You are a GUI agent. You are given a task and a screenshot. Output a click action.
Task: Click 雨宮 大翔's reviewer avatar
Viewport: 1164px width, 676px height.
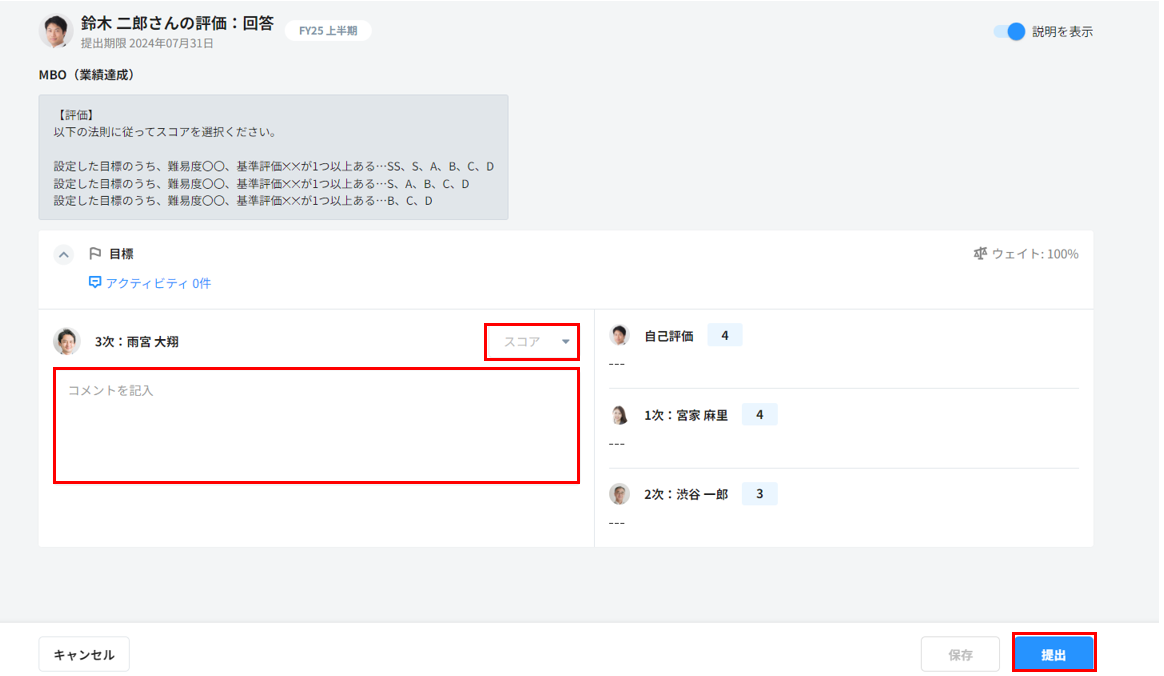pos(67,341)
